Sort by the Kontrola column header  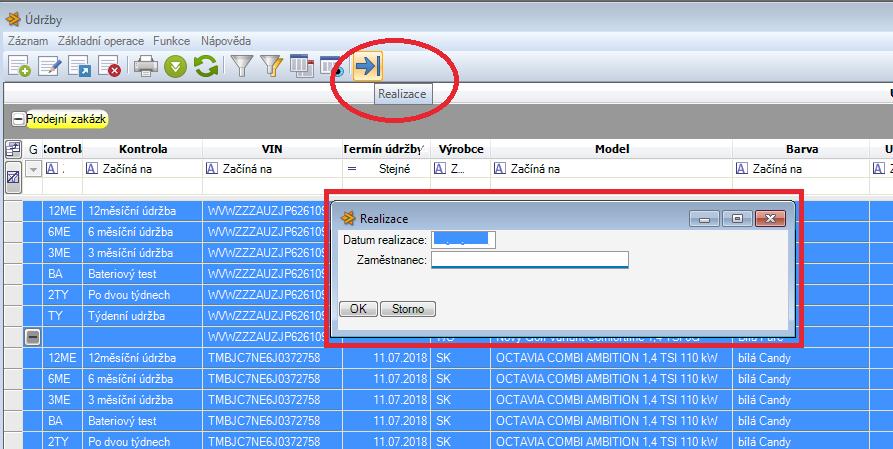(x=143, y=149)
